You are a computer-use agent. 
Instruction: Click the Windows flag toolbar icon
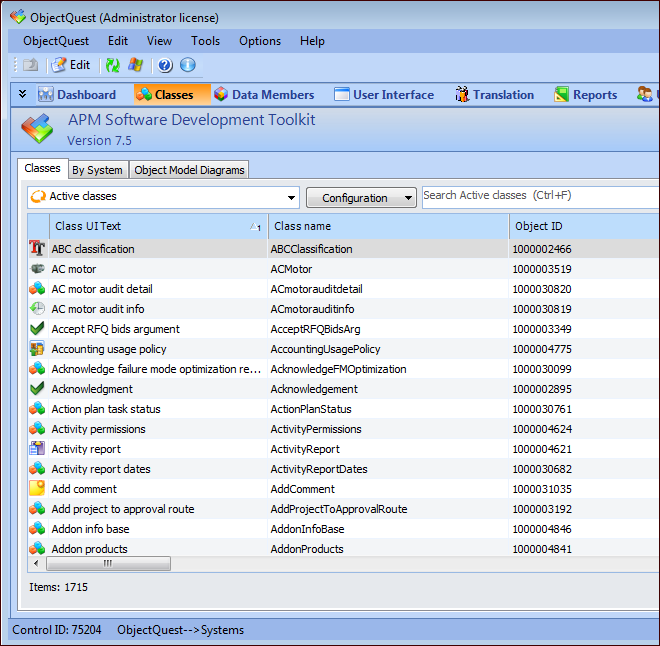[x=136, y=65]
